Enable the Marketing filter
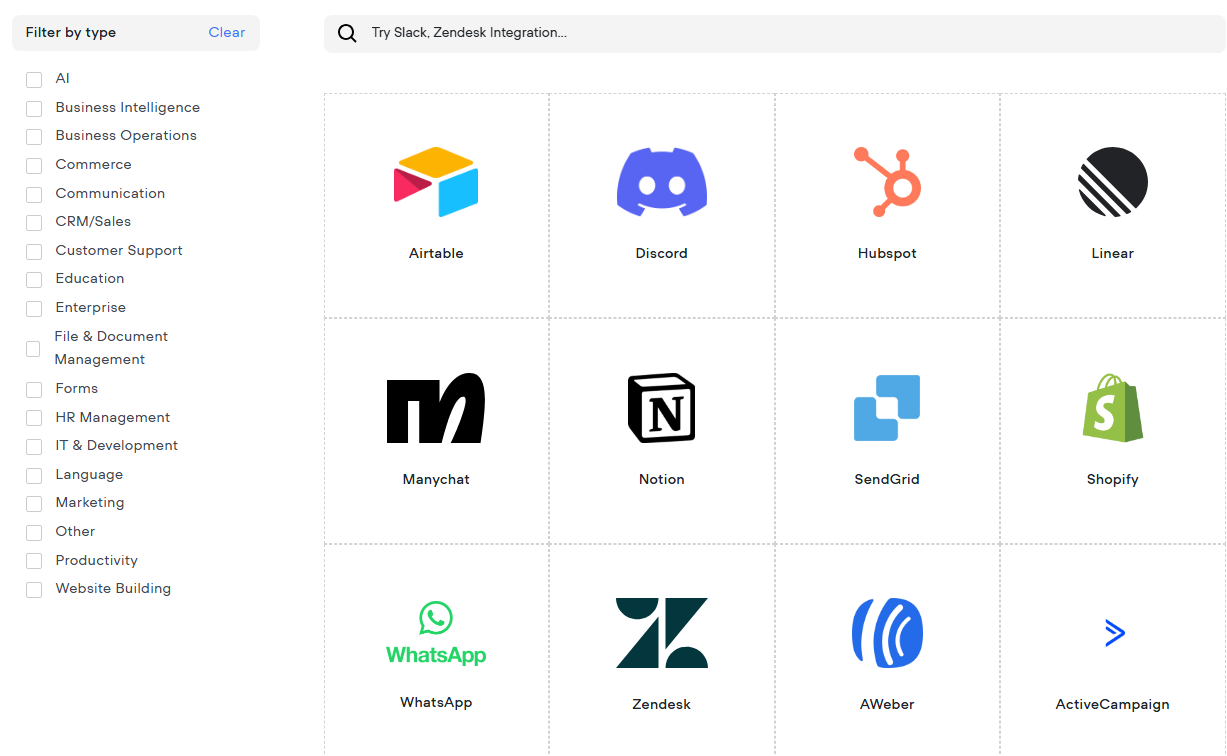The width and height of the screenshot is (1227, 756). (33, 503)
